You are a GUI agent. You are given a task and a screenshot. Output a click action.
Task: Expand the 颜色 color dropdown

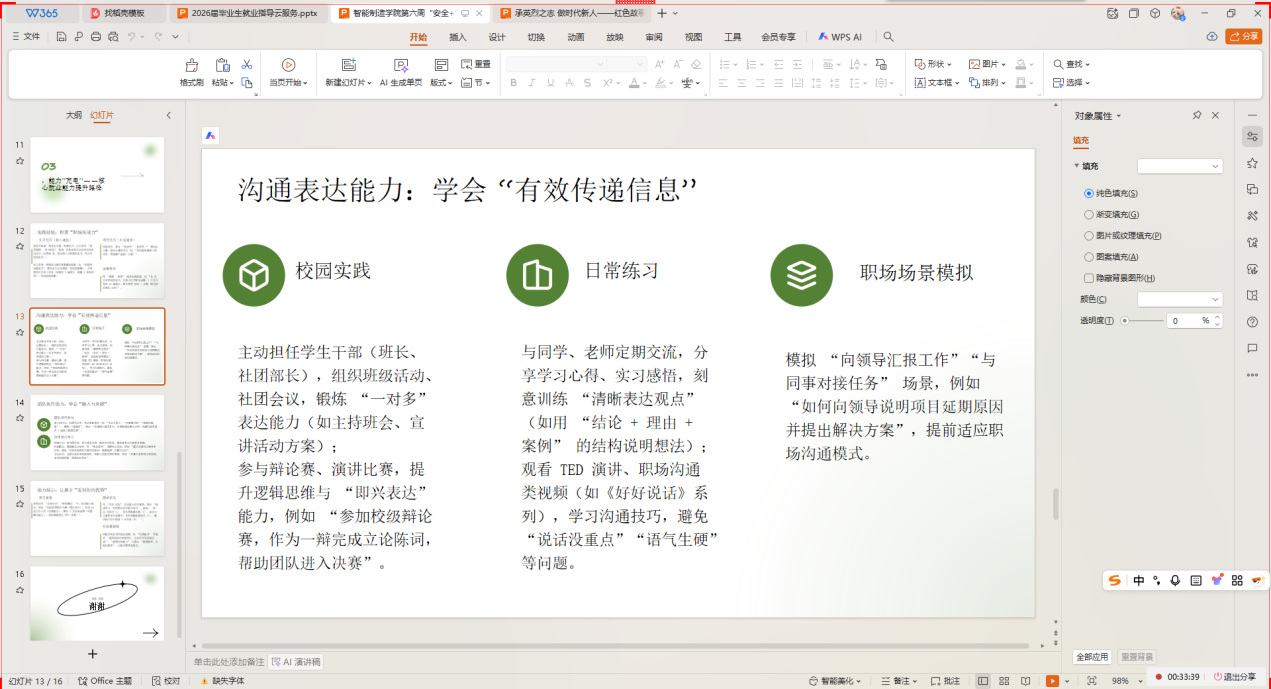point(1180,299)
